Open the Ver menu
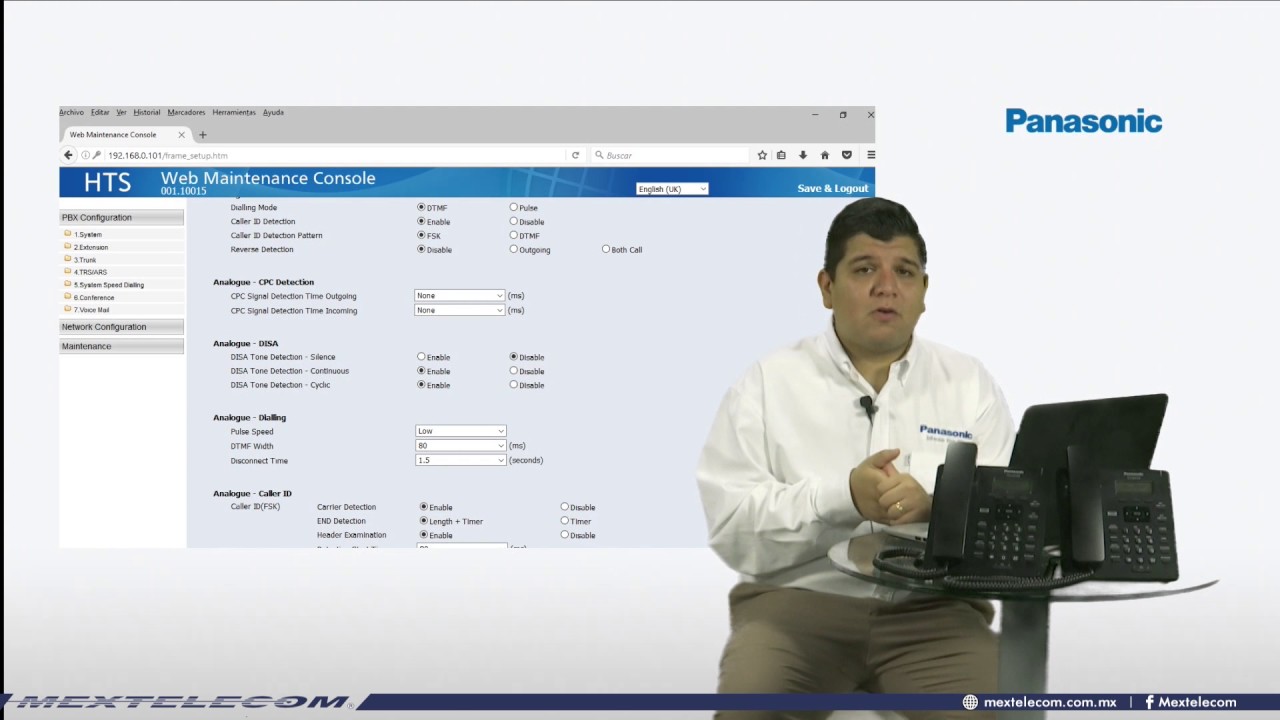Screen dimensions: 1280x720 click(x=121, y=112)
